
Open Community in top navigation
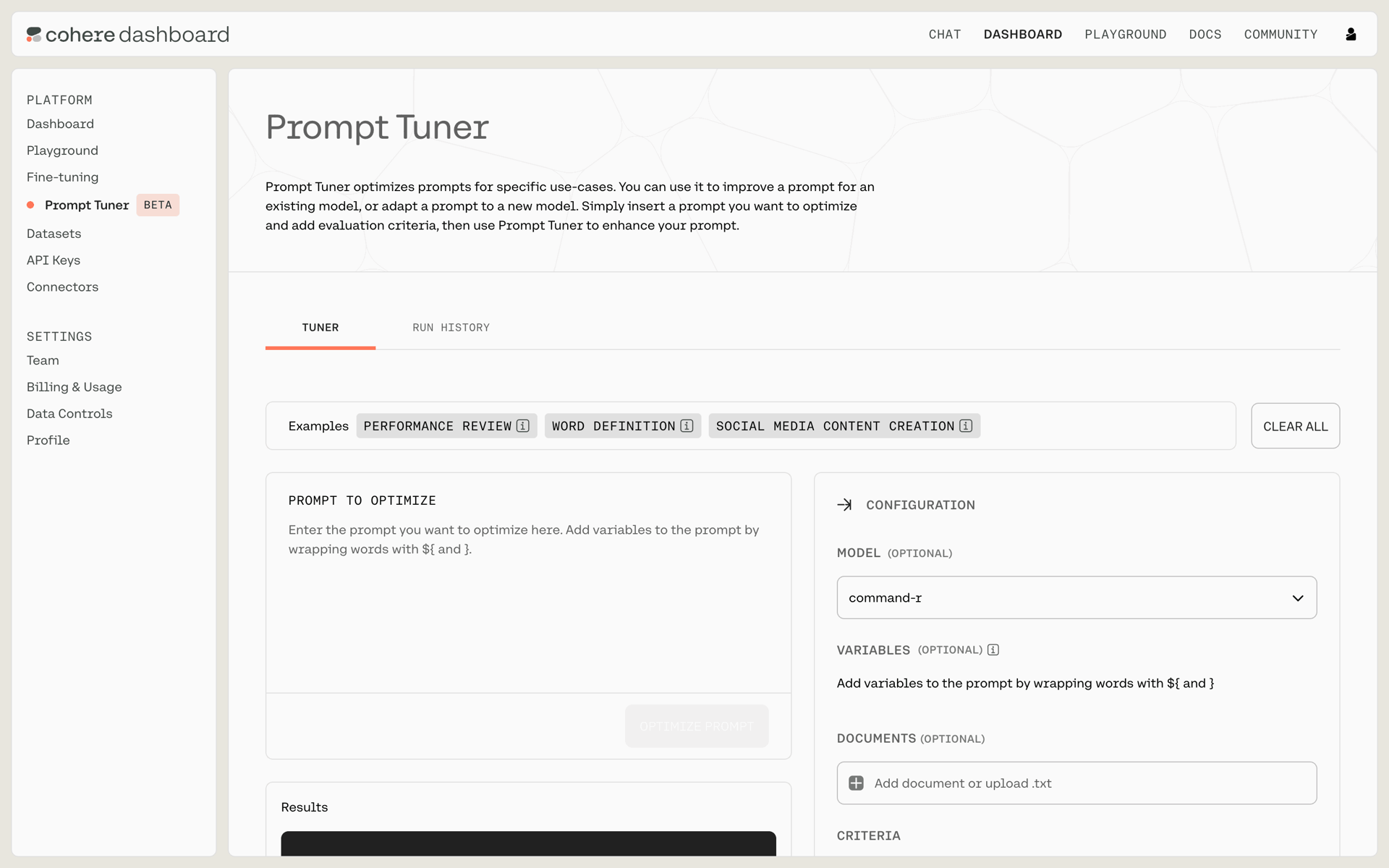pyautogui.click(x=1280, y=34)
